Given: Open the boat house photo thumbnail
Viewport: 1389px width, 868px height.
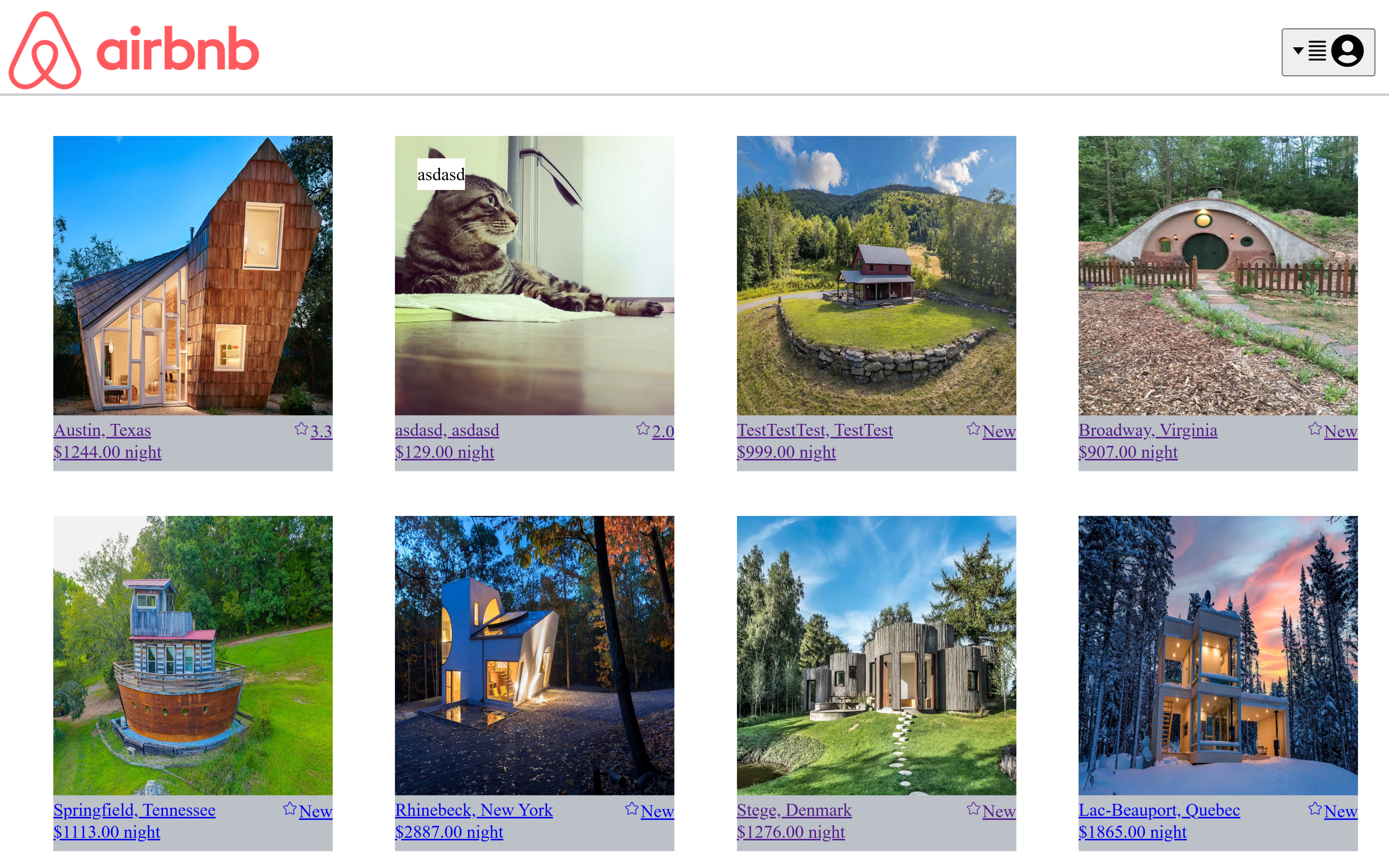Looking at the screenshot, I should point(193,655).
